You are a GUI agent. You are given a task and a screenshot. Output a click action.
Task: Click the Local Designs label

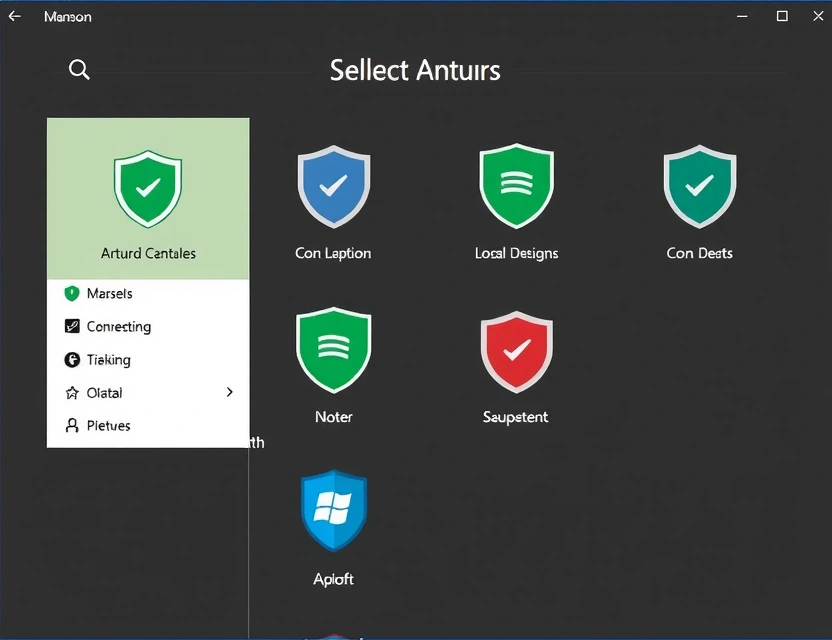[x=516, y=254]
